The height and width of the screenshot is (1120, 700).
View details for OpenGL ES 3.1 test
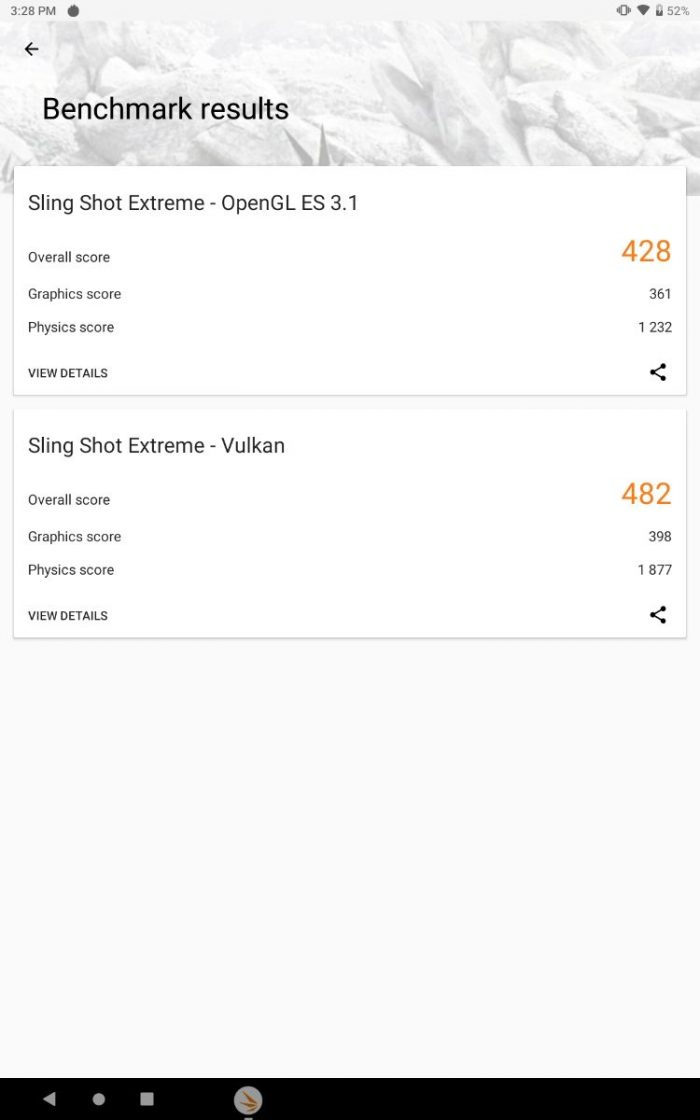[x=68, y=373]
